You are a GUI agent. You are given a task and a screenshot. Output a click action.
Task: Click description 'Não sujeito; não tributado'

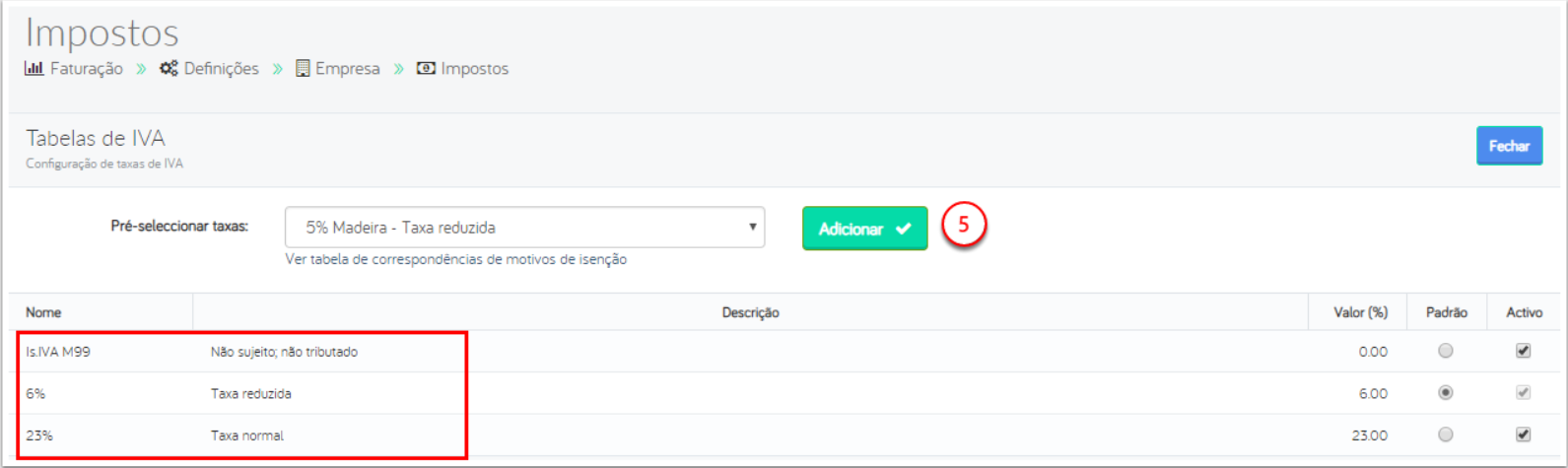pos(284,352)
